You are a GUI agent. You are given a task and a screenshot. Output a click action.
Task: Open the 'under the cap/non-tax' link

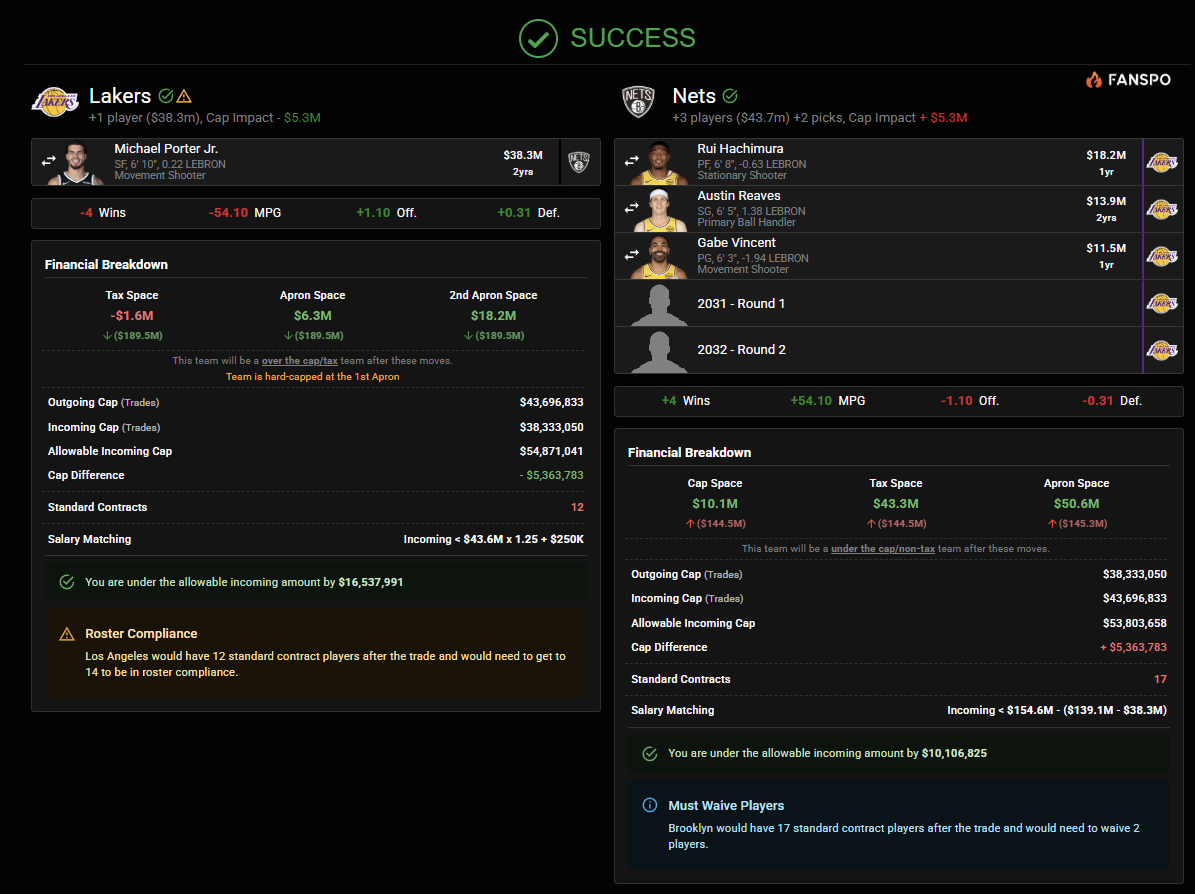[x=882, y=549]
